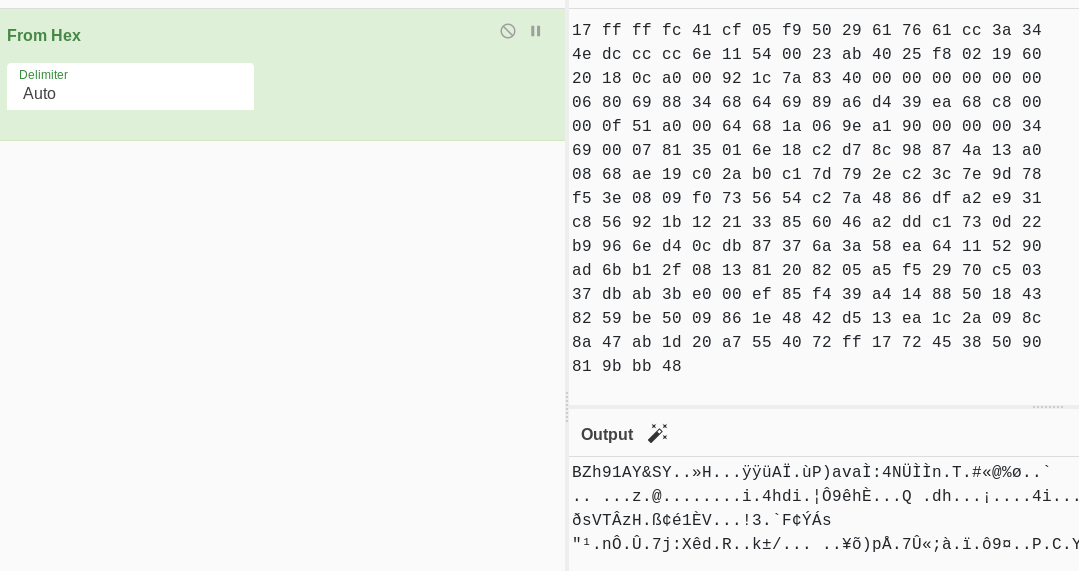Select the From Hex operation title

coord(44,36)
